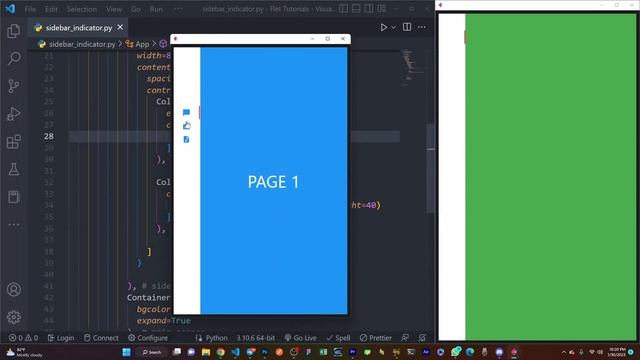Close the sidebar_indicator.py tab

pos(120,27)
